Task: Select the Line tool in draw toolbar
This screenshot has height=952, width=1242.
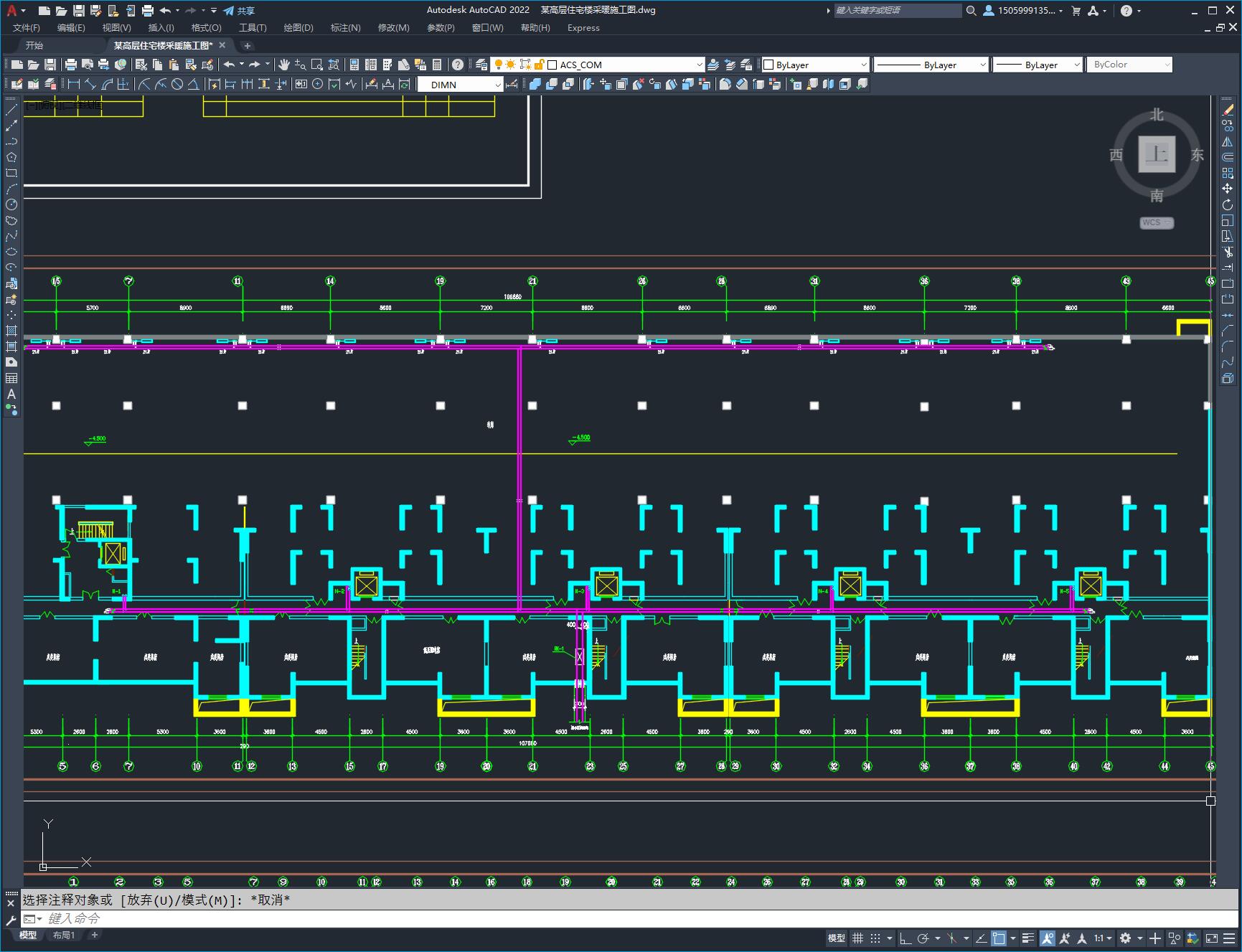Action: click(x=11, y=110)
